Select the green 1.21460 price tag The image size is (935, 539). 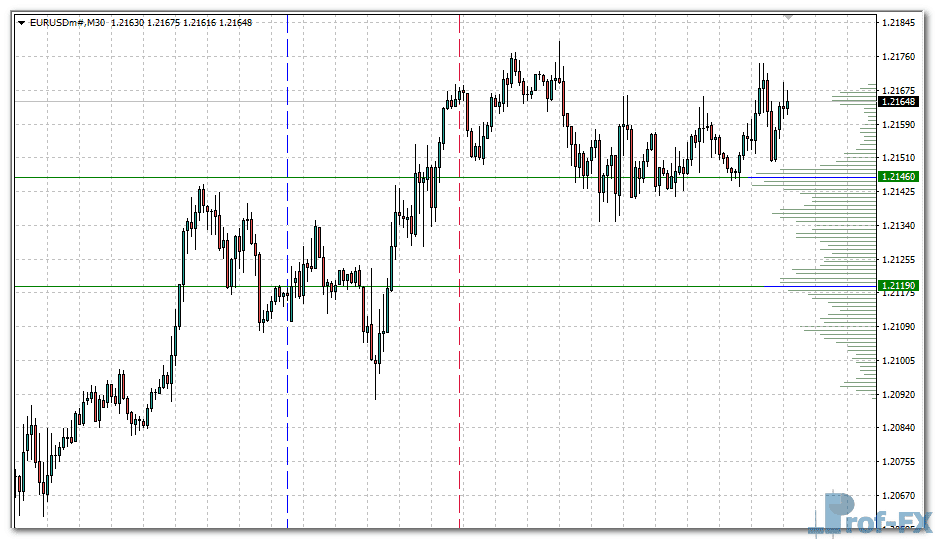pos(899,177)
